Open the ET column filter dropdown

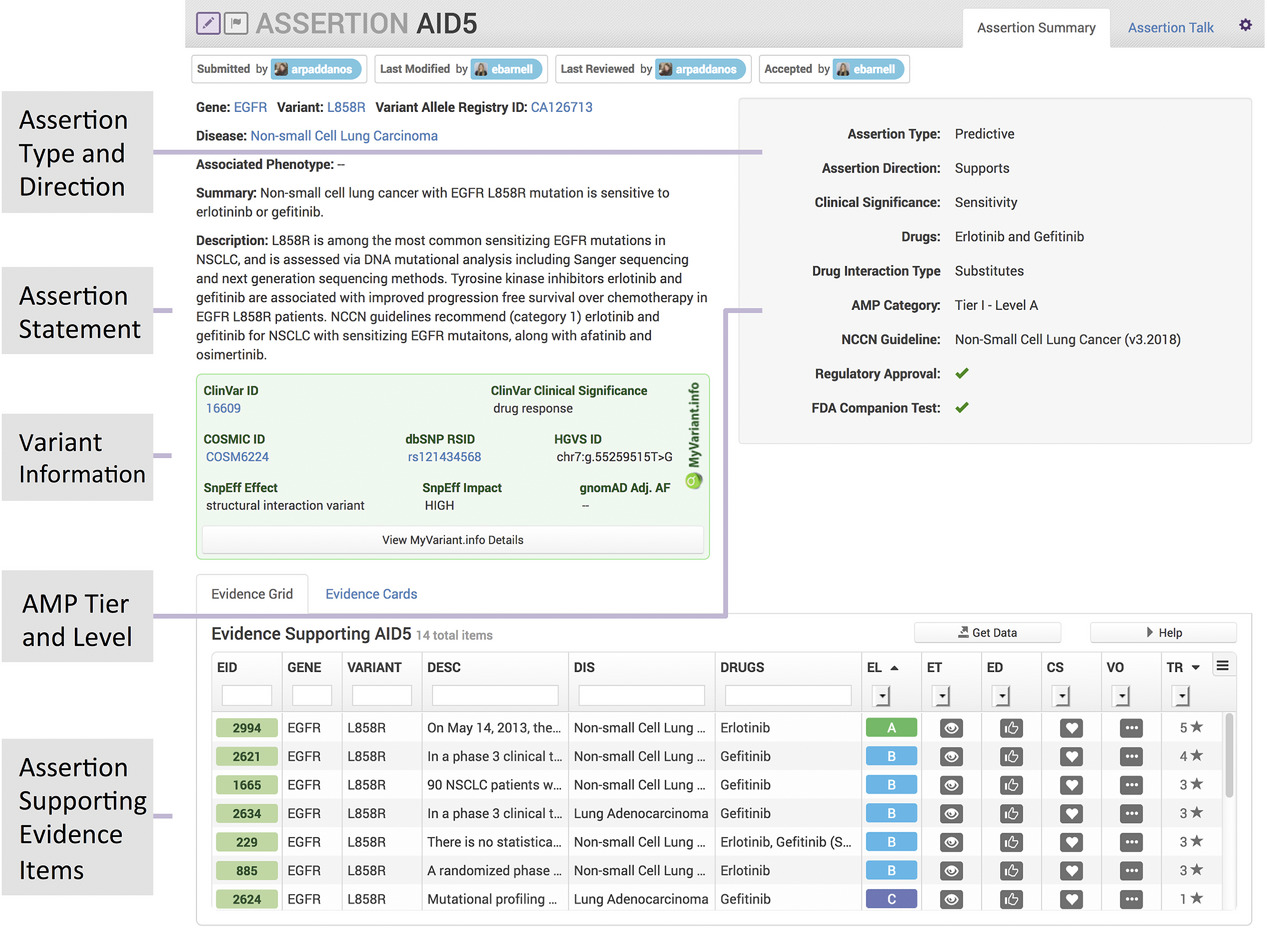pos(941,696)
